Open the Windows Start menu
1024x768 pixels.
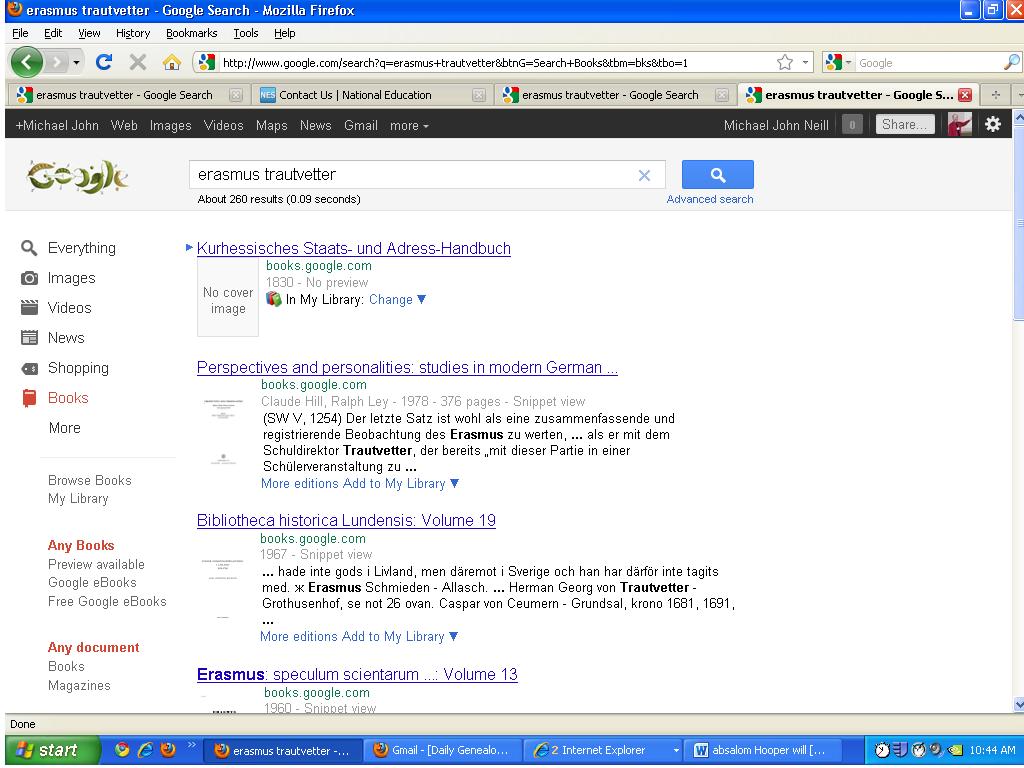point(52,750)
